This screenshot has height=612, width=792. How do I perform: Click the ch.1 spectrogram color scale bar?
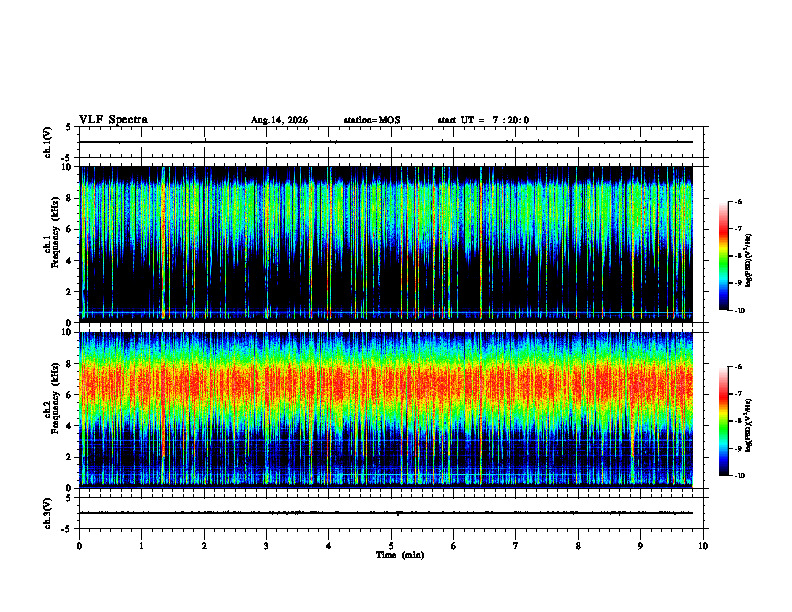tap(723, 256)
